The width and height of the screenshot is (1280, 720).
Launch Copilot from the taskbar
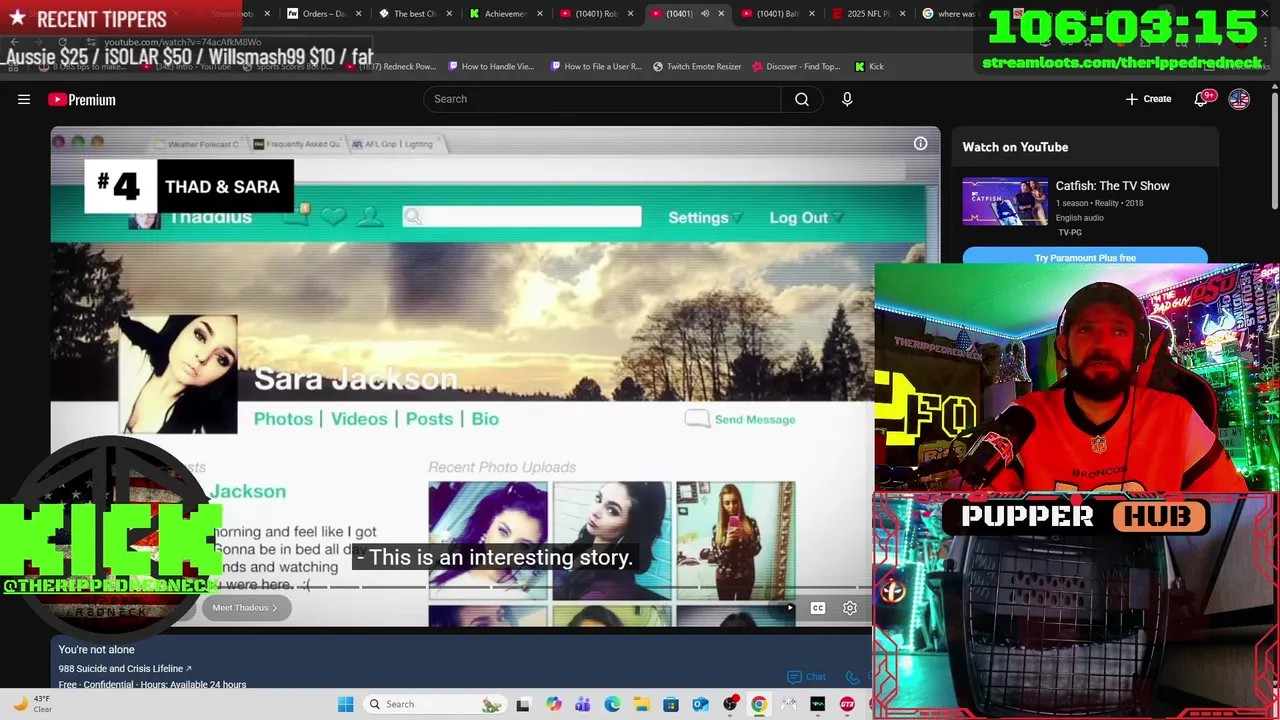[554, 704]
